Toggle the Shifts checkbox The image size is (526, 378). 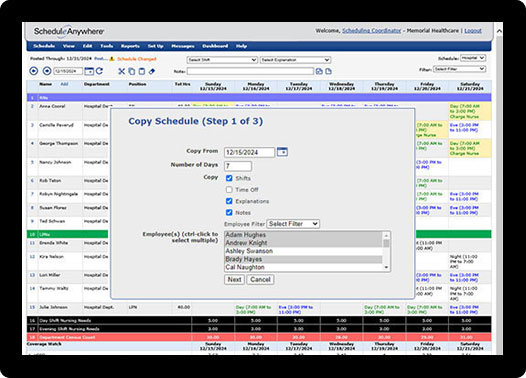point(229,178)
